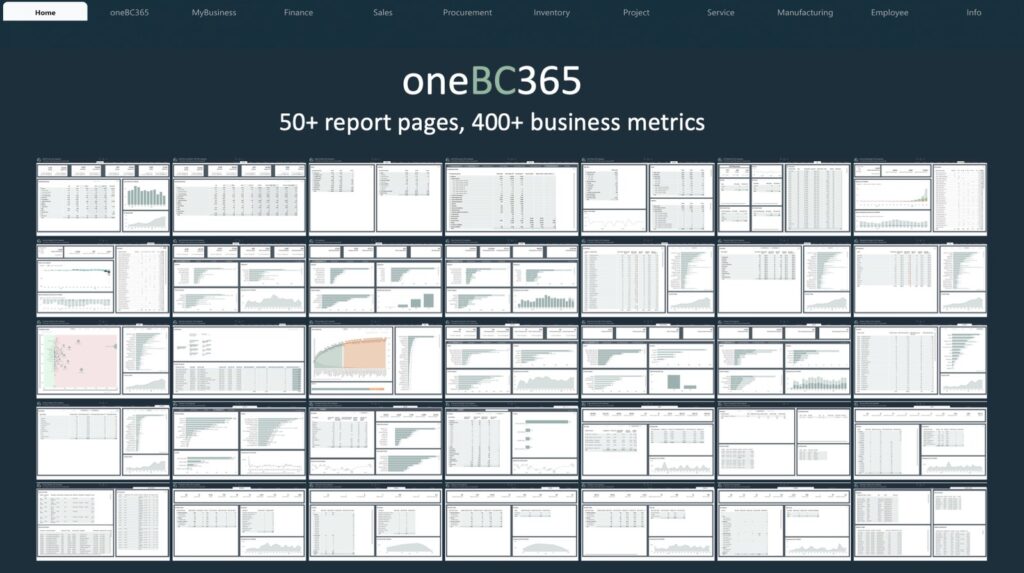Open the last thumbnail in the top row
This screenshot has width=1024, height=573.
click(x=920, y=197)
